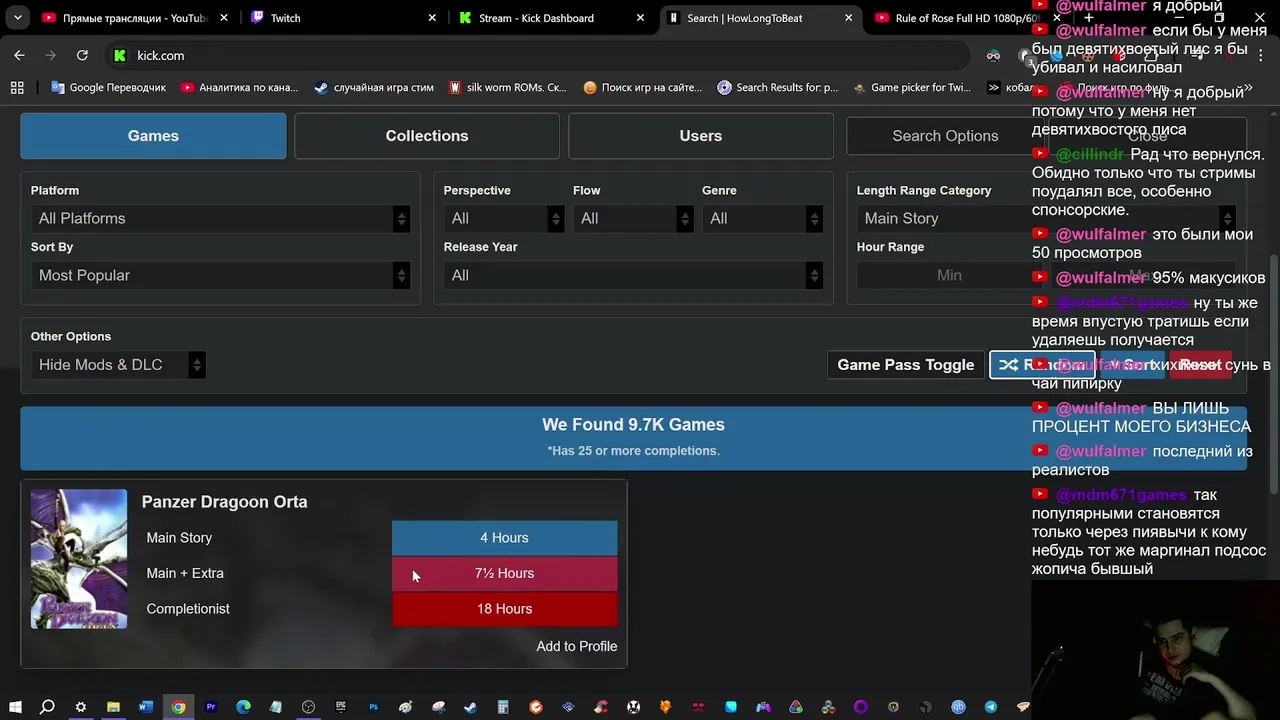
Task: Open the Google Переводчик bookmark
Action: coord(109,87)
